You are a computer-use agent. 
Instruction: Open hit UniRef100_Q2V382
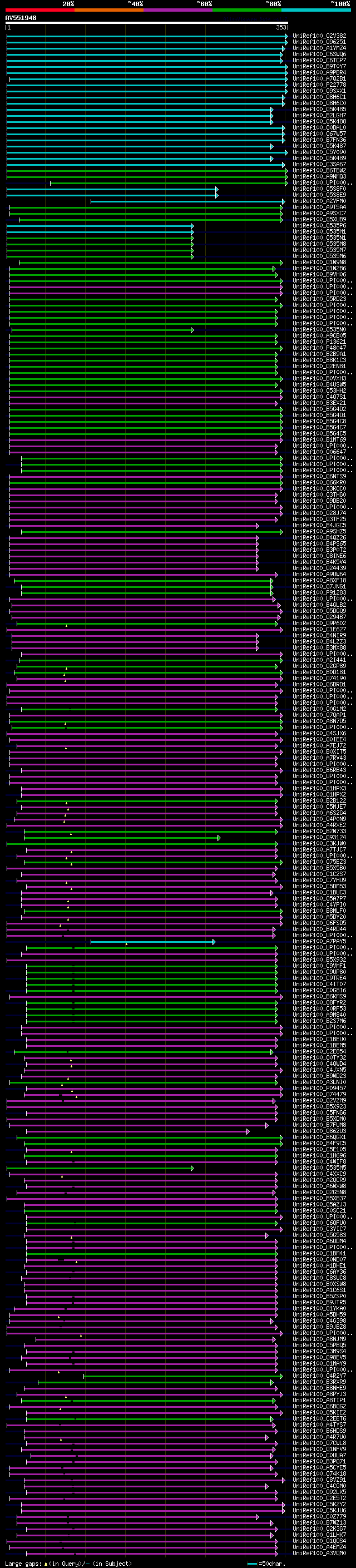(x=319, y=36)
